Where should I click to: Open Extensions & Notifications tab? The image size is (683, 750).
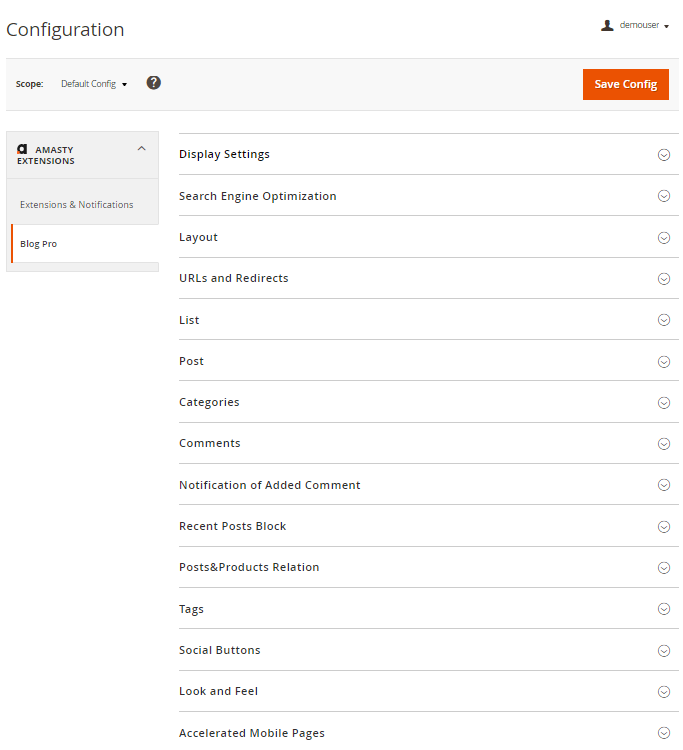77,205
